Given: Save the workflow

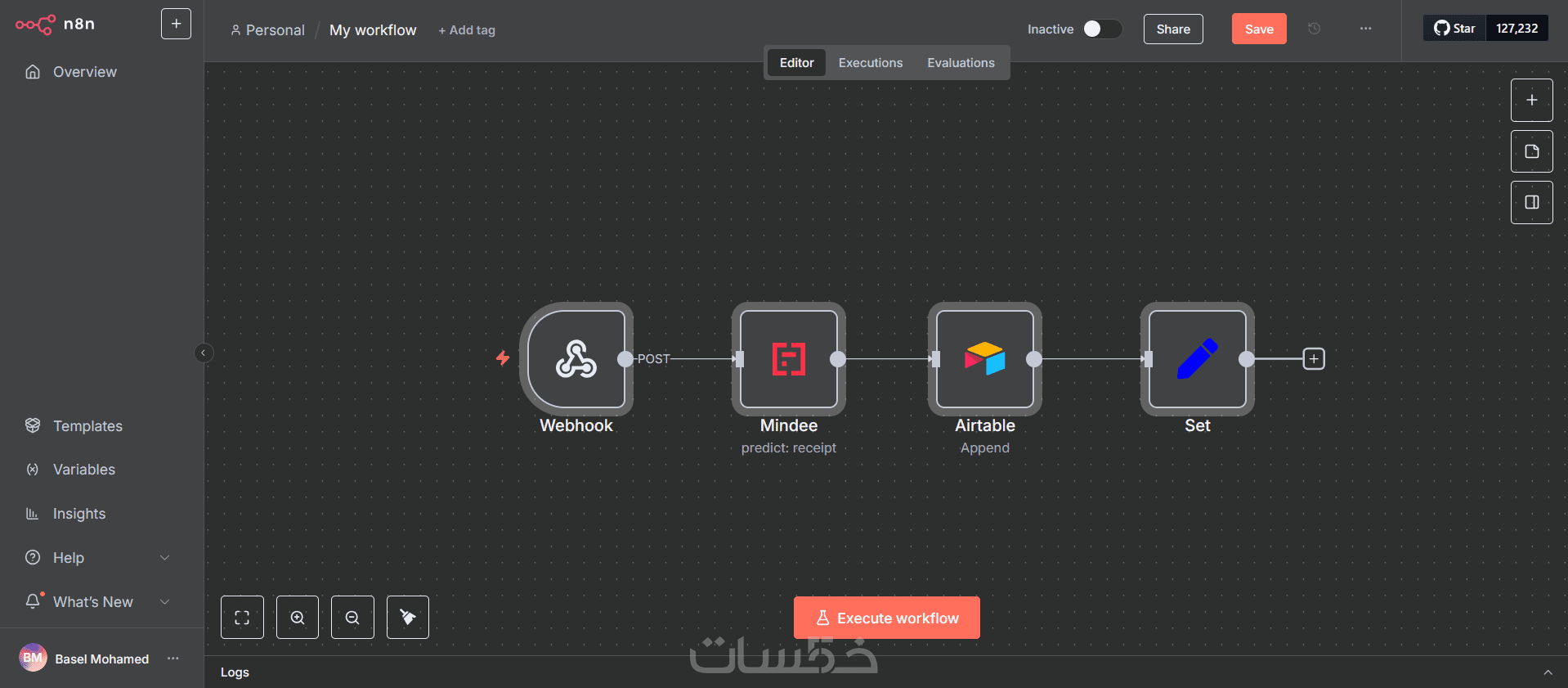Looking at the screenshot, I should point(1259,29).
